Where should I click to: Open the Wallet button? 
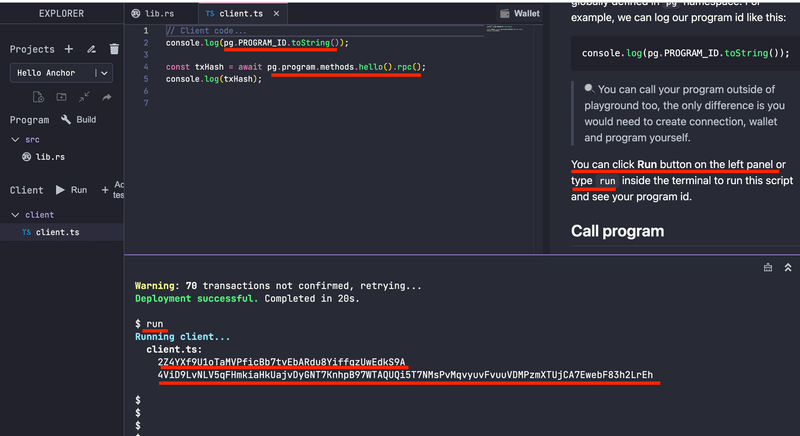point(519,14)
